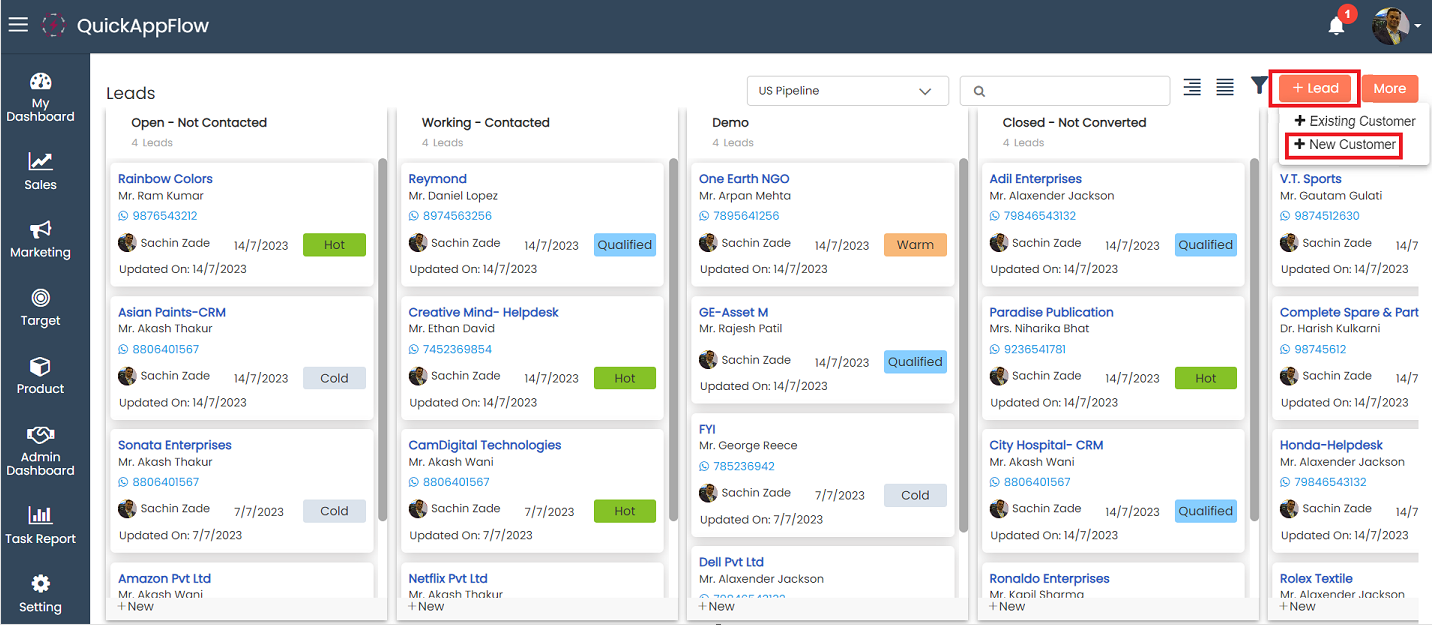Click the Setting gear in the sidebar

pos(40,592)
